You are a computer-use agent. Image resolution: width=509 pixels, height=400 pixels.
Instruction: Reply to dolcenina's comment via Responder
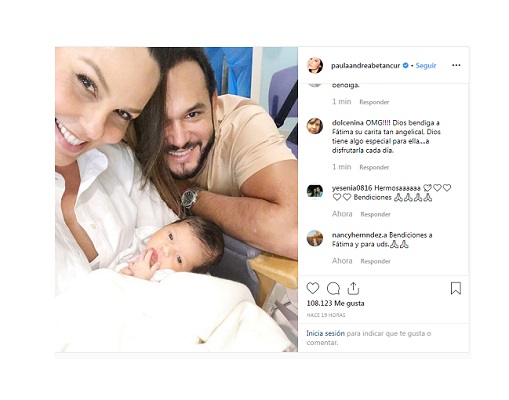pyautogui.click(x=374, y=167)
